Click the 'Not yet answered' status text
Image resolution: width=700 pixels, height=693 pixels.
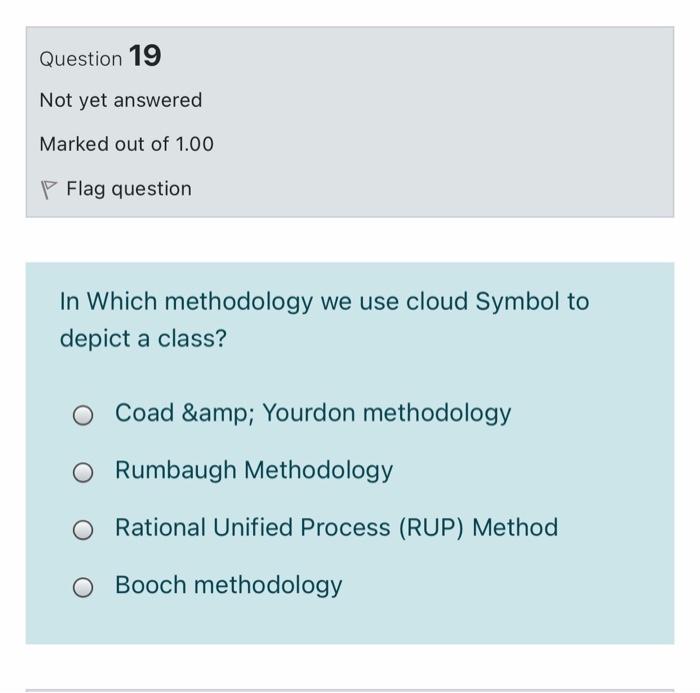[120, 100]
